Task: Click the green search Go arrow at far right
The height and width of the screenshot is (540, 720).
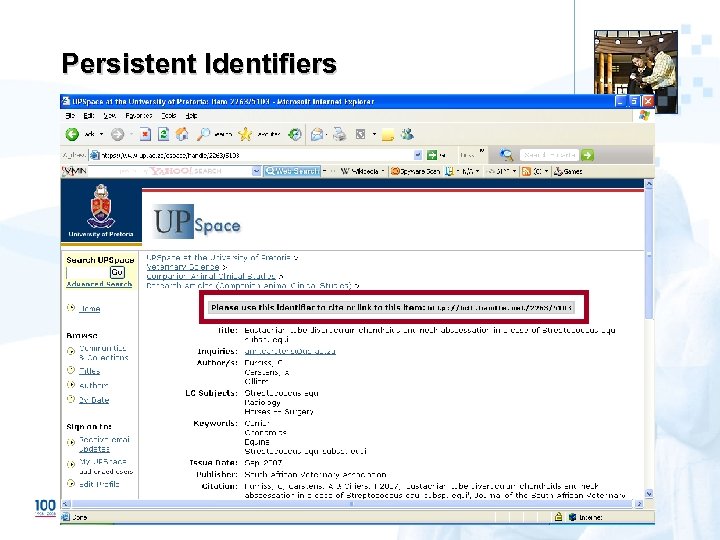Action: tap(587, 155)
